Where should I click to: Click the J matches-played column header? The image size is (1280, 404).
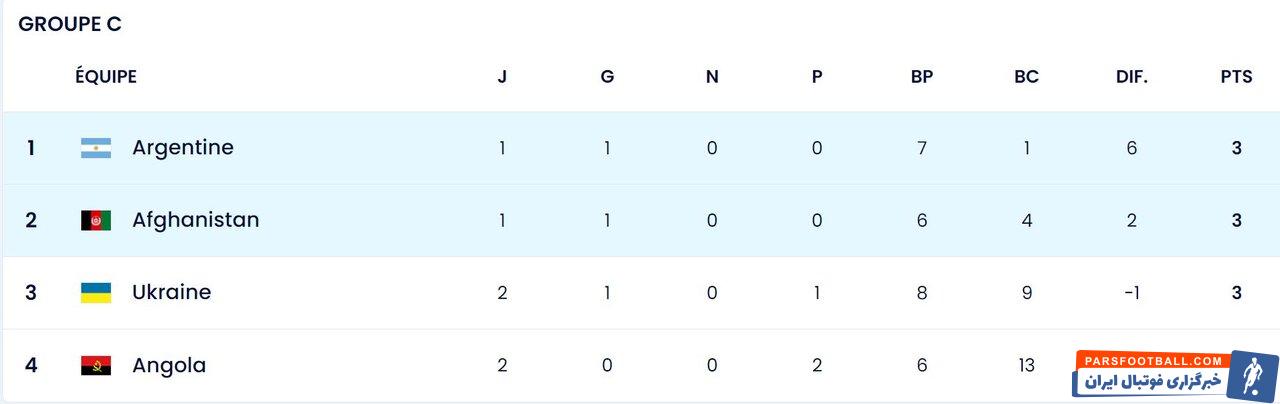tap(502, 77)
